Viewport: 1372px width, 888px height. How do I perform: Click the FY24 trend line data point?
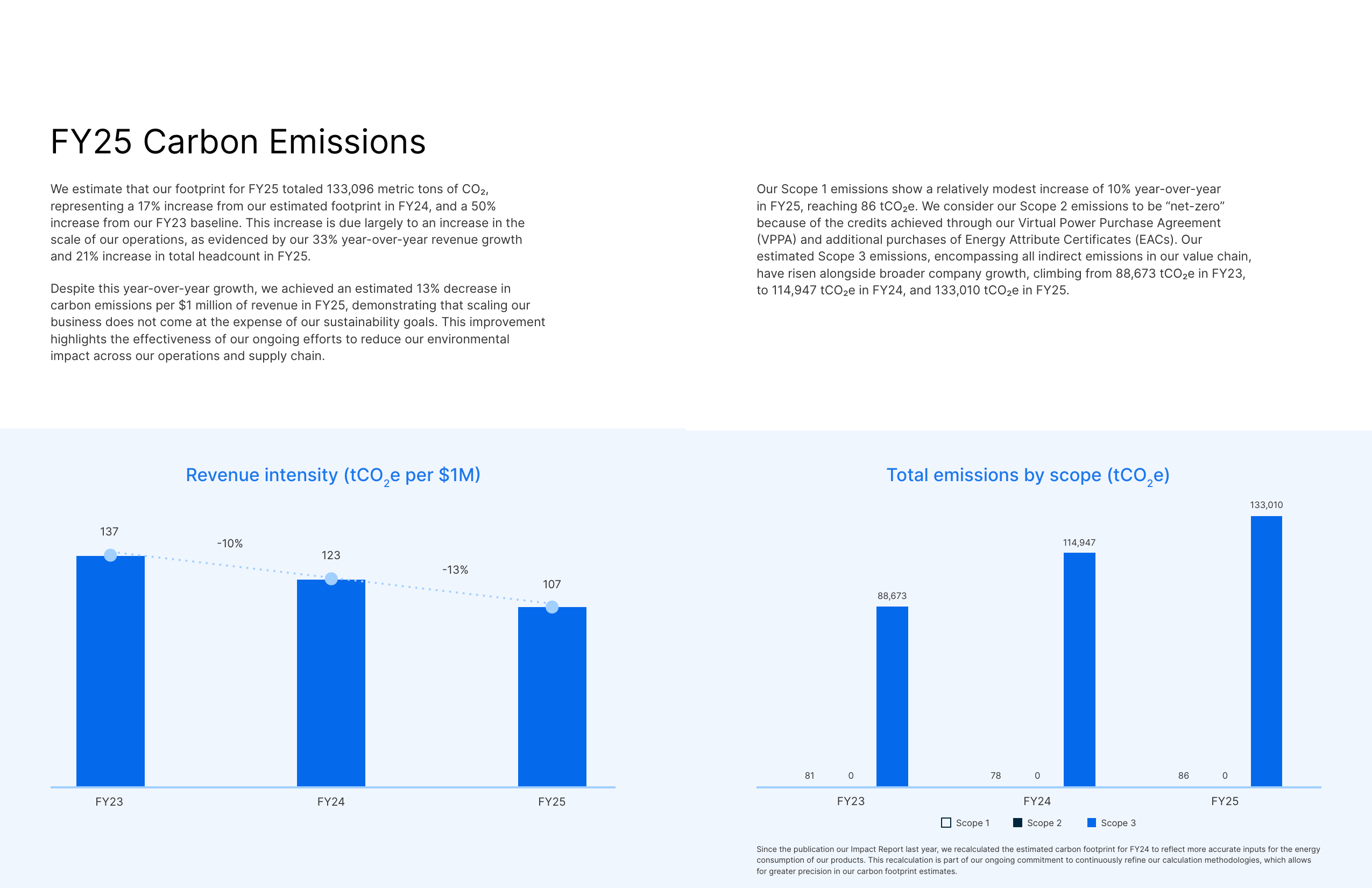331,579
